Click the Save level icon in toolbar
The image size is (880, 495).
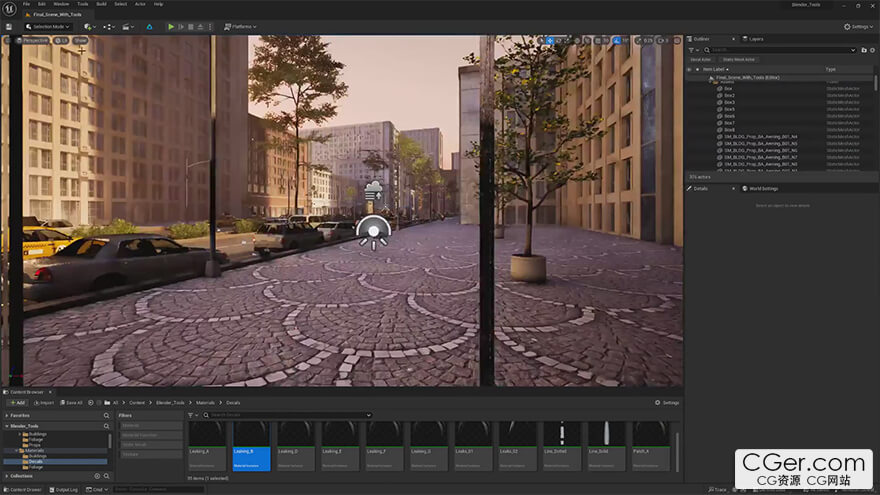pyautogui.click(x=8, y=26)
